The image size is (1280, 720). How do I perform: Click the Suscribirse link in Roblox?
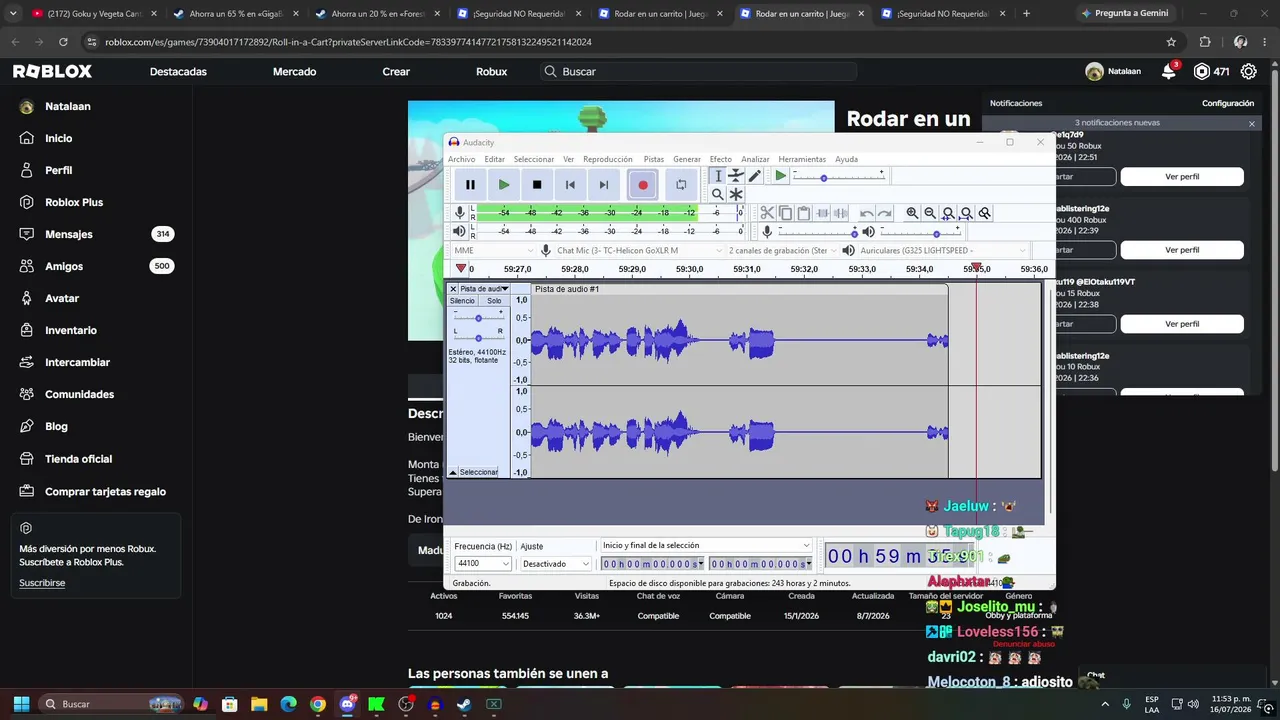(42, 583)
